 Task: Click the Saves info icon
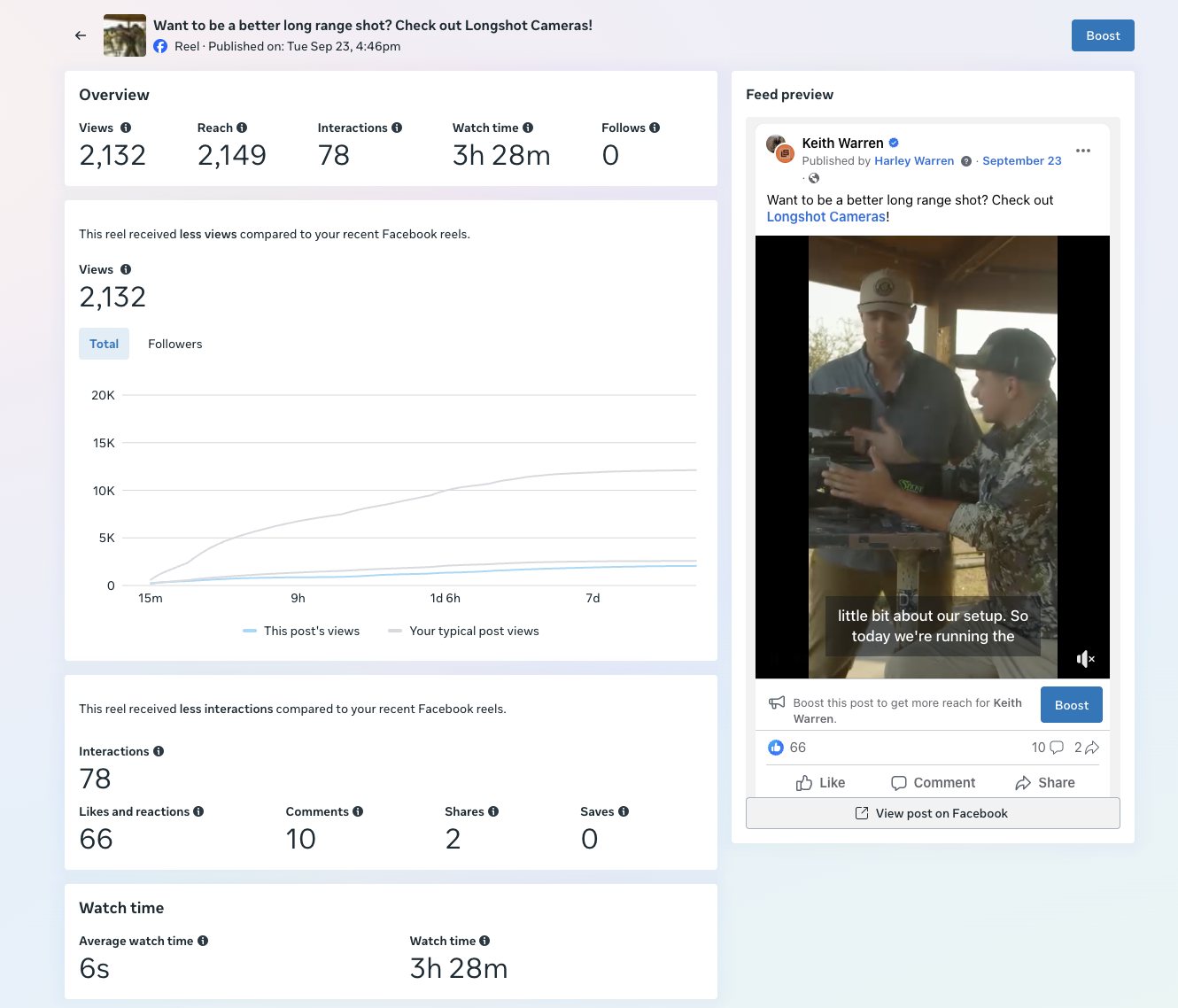click(624, 811)
